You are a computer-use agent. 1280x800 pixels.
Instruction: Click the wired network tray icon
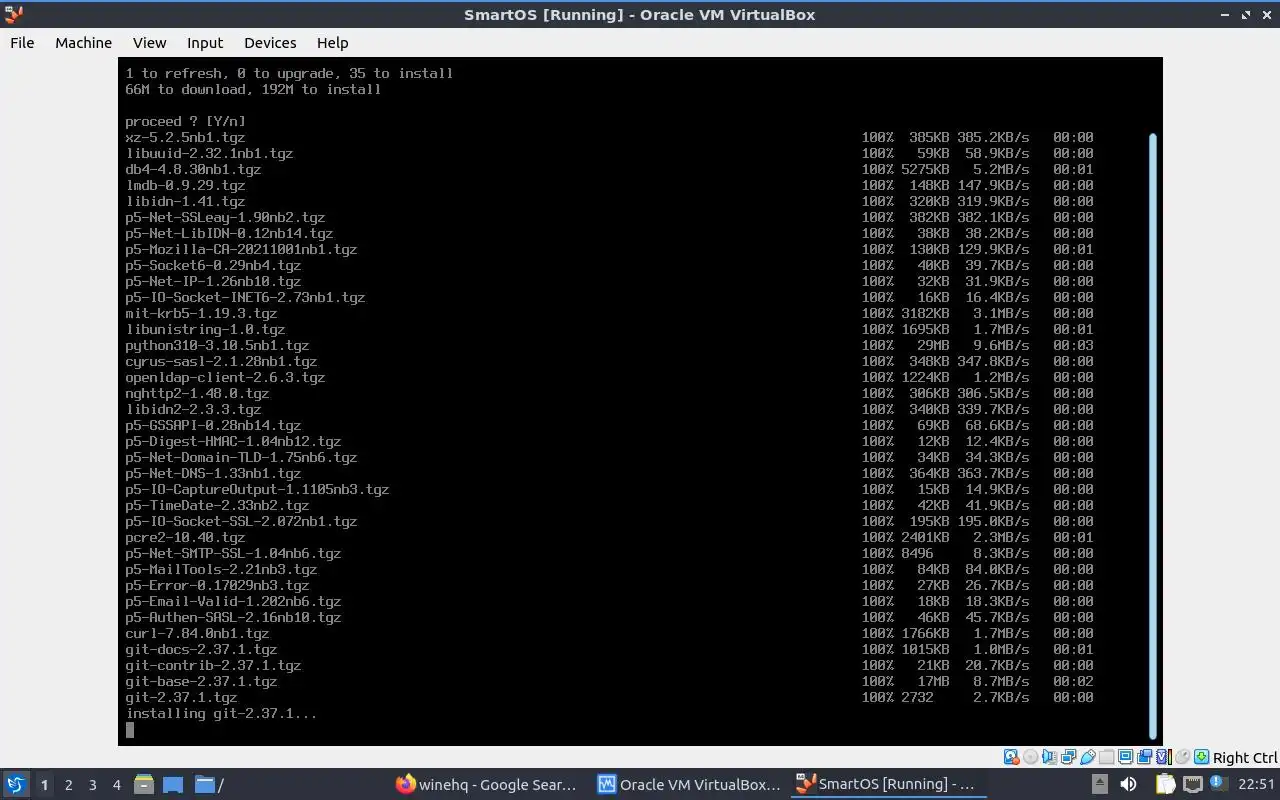pyautogui.click(x=1192, y=784)
